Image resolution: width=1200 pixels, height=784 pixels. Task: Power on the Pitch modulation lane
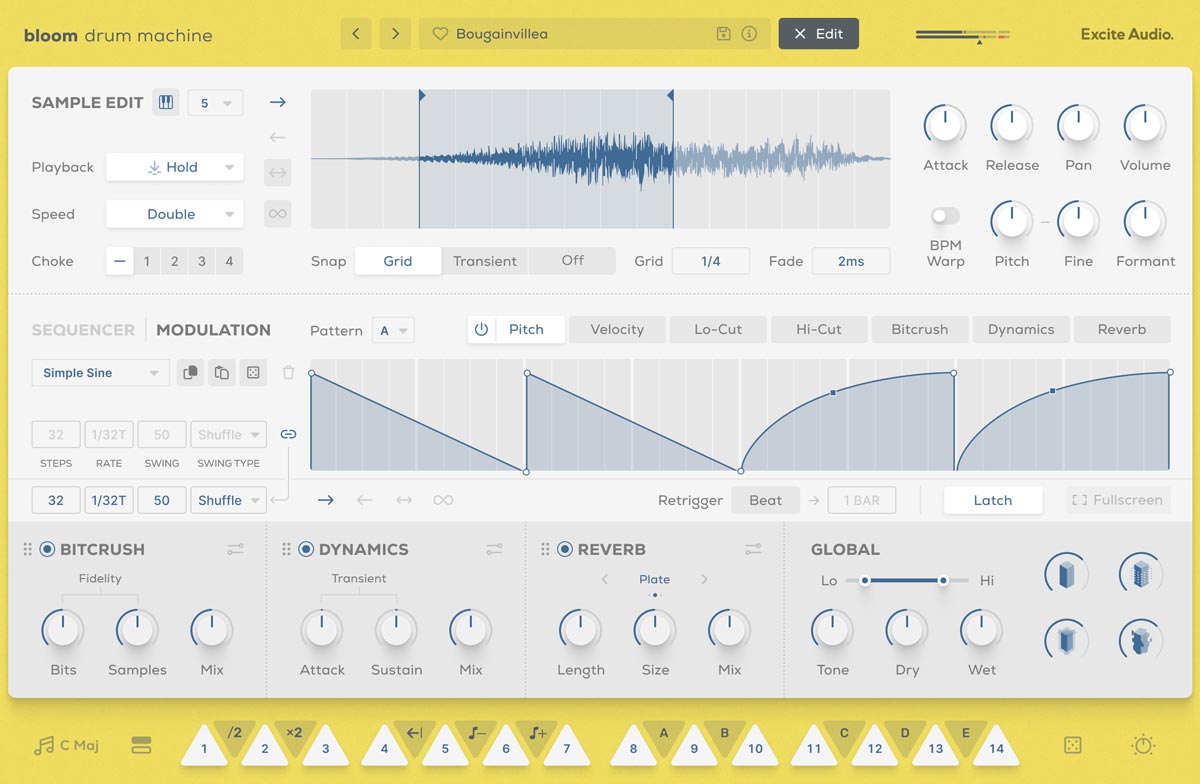coord(481,328)
